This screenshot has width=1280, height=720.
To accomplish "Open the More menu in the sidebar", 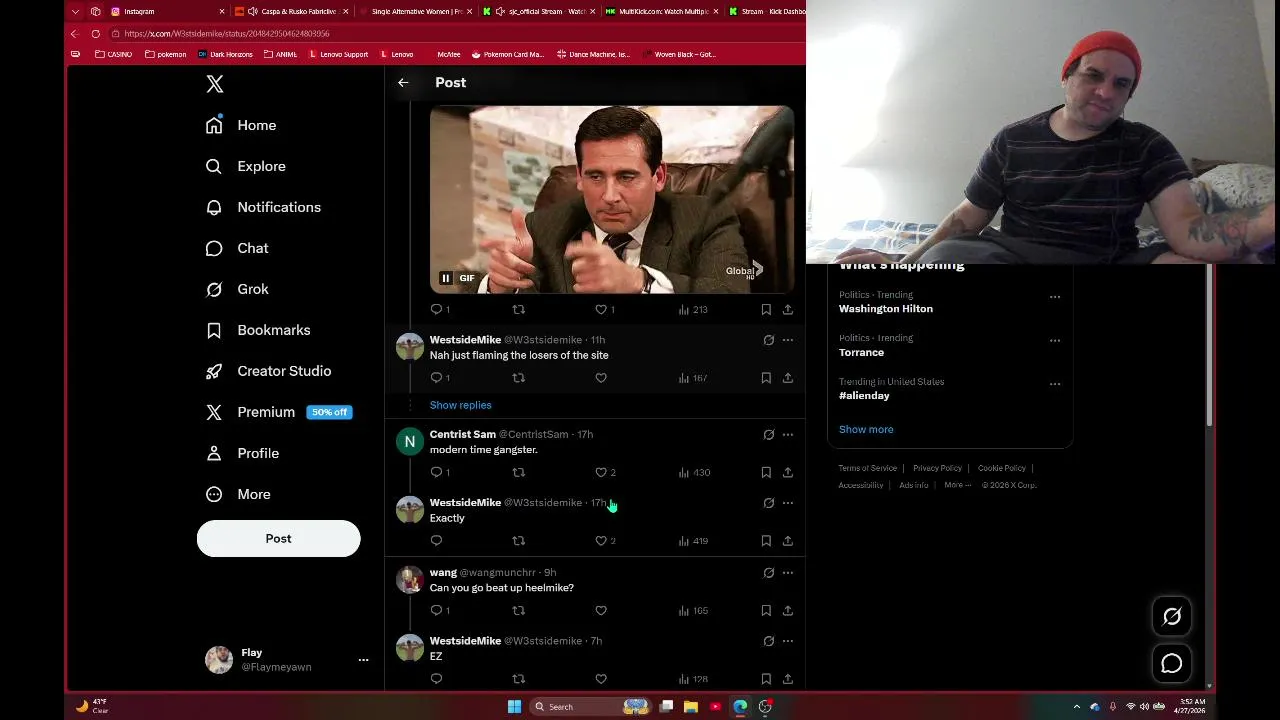I will pos(238,494).
